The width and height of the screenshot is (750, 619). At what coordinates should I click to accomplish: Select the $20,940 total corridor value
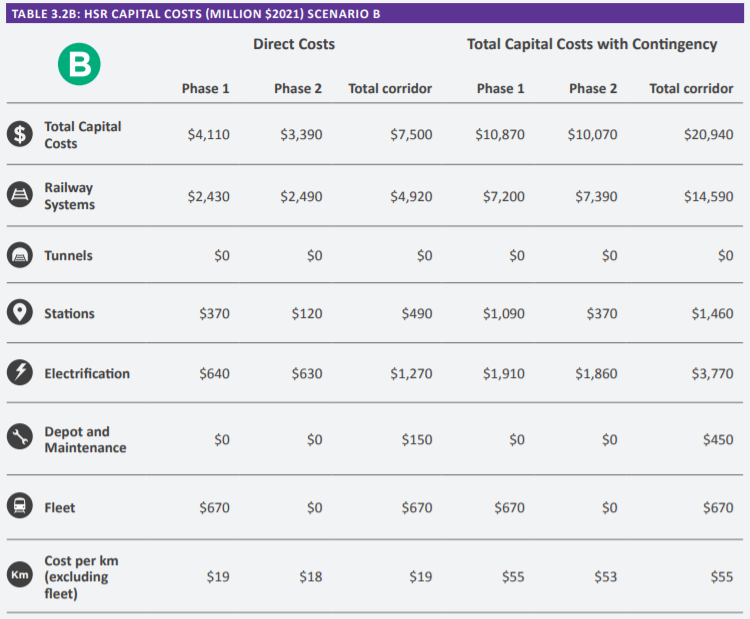pyautogui.click(x=708, y=134)
